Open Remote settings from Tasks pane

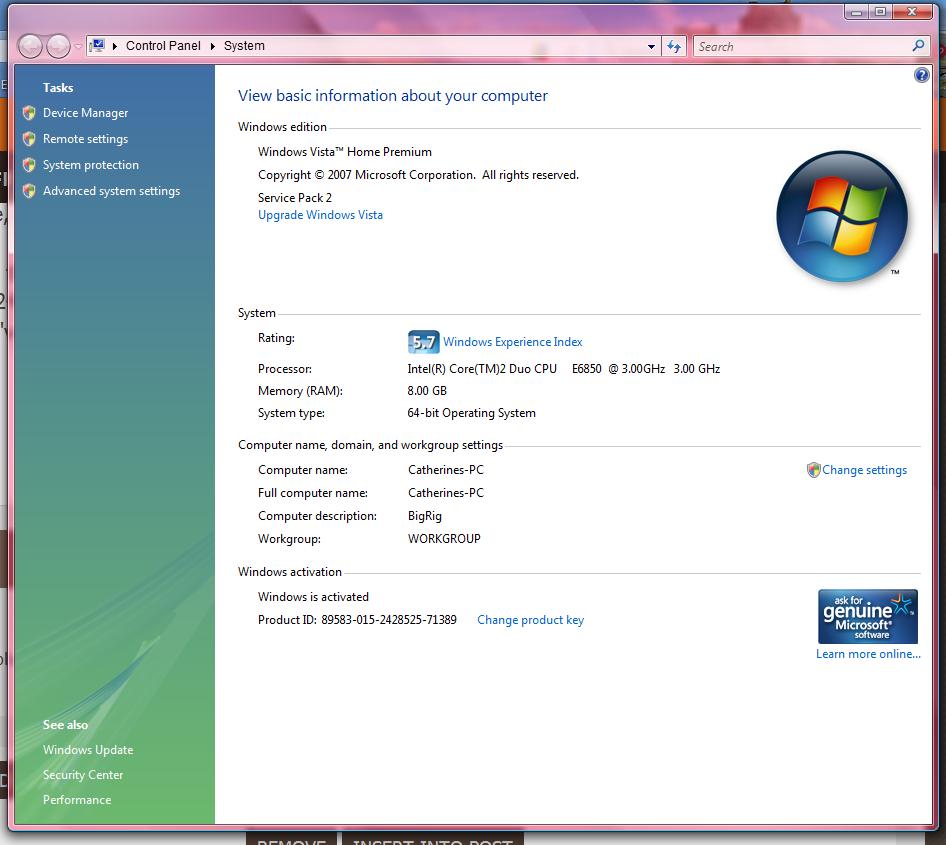point(85,139)
